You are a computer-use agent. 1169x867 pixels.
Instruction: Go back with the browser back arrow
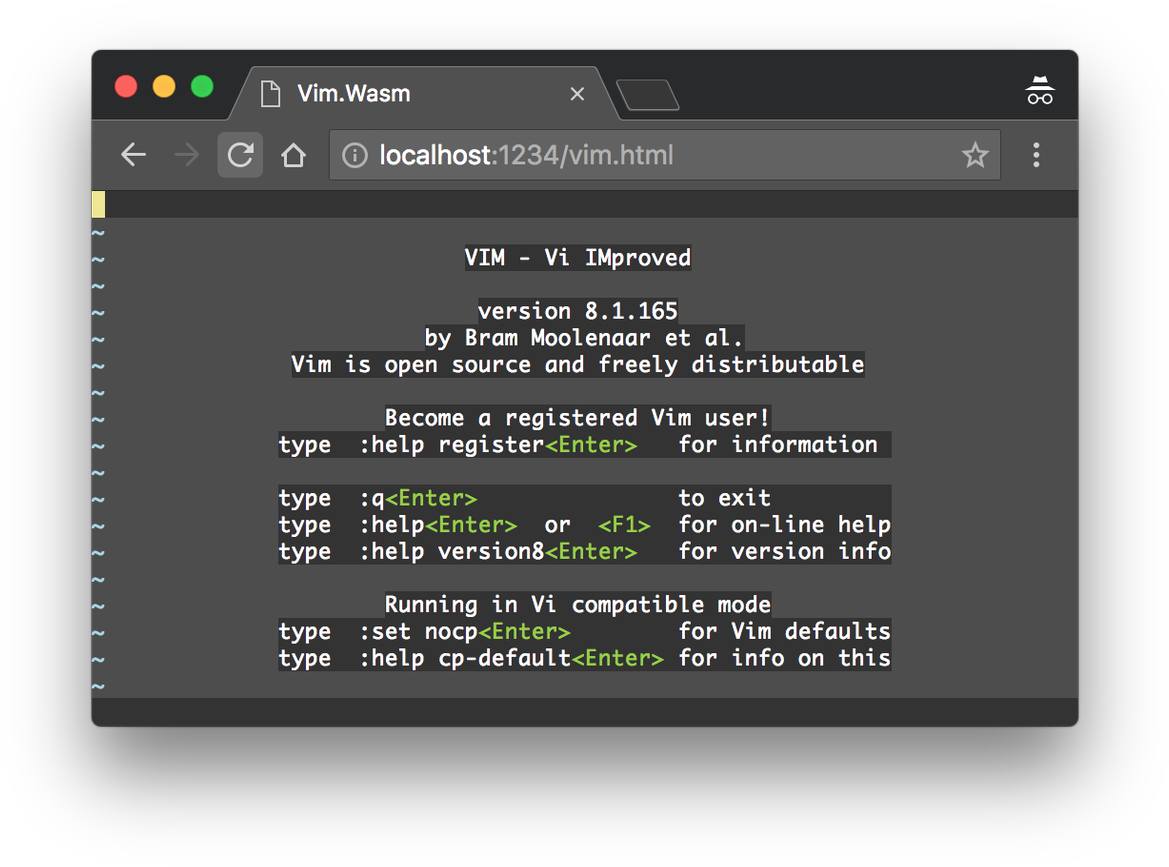tap(133, 155)
